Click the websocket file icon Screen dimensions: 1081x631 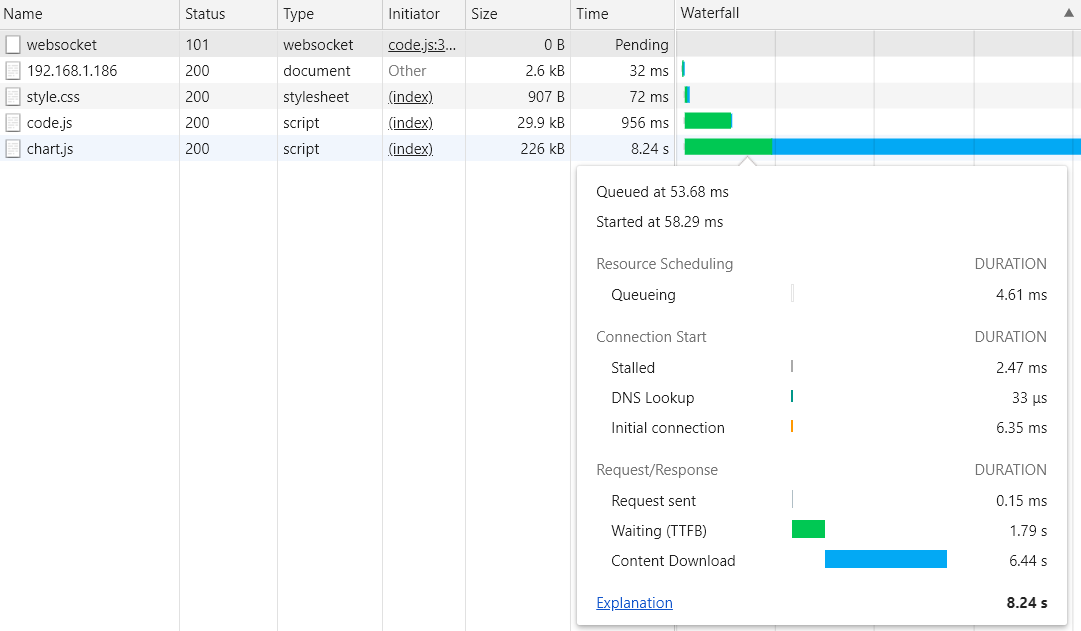click(12, 45)
